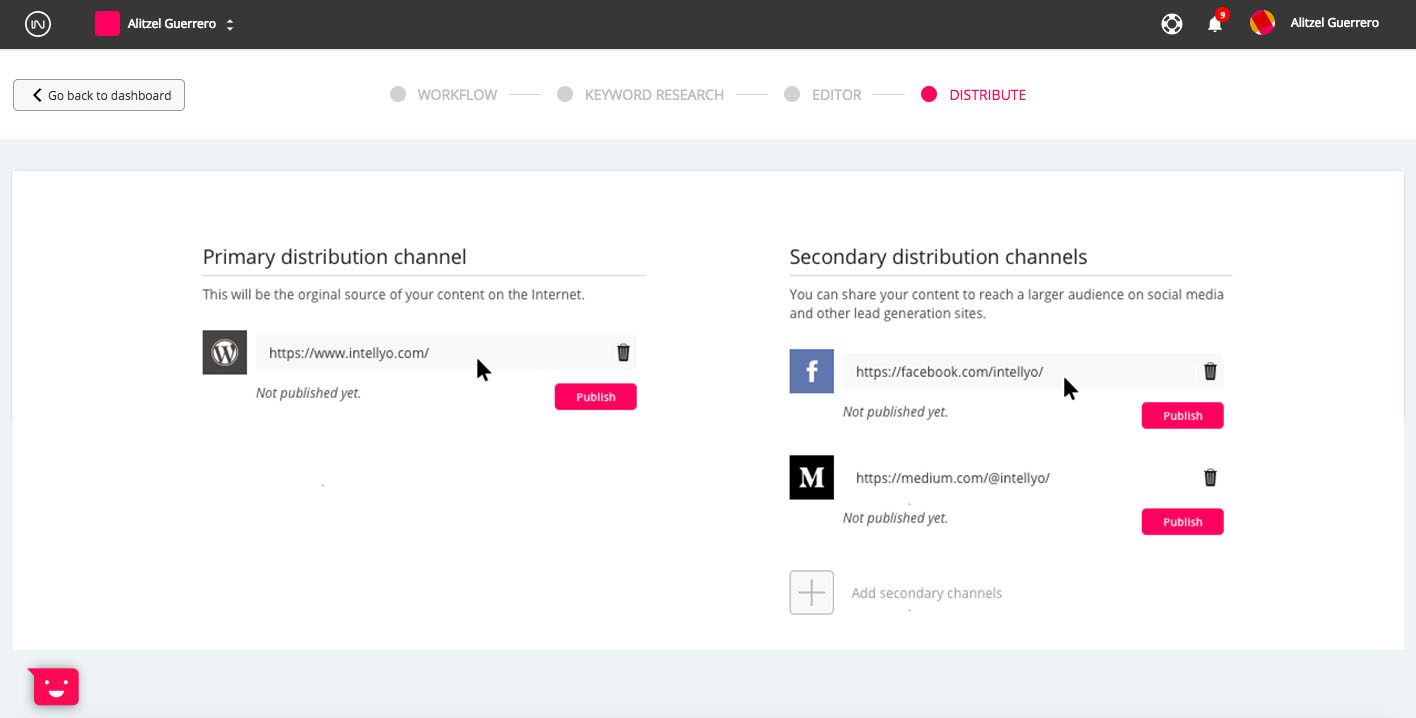The height and width of the screenshot is (718, 1416).
Task: Click the Medium channel icon
Action: 812,477
